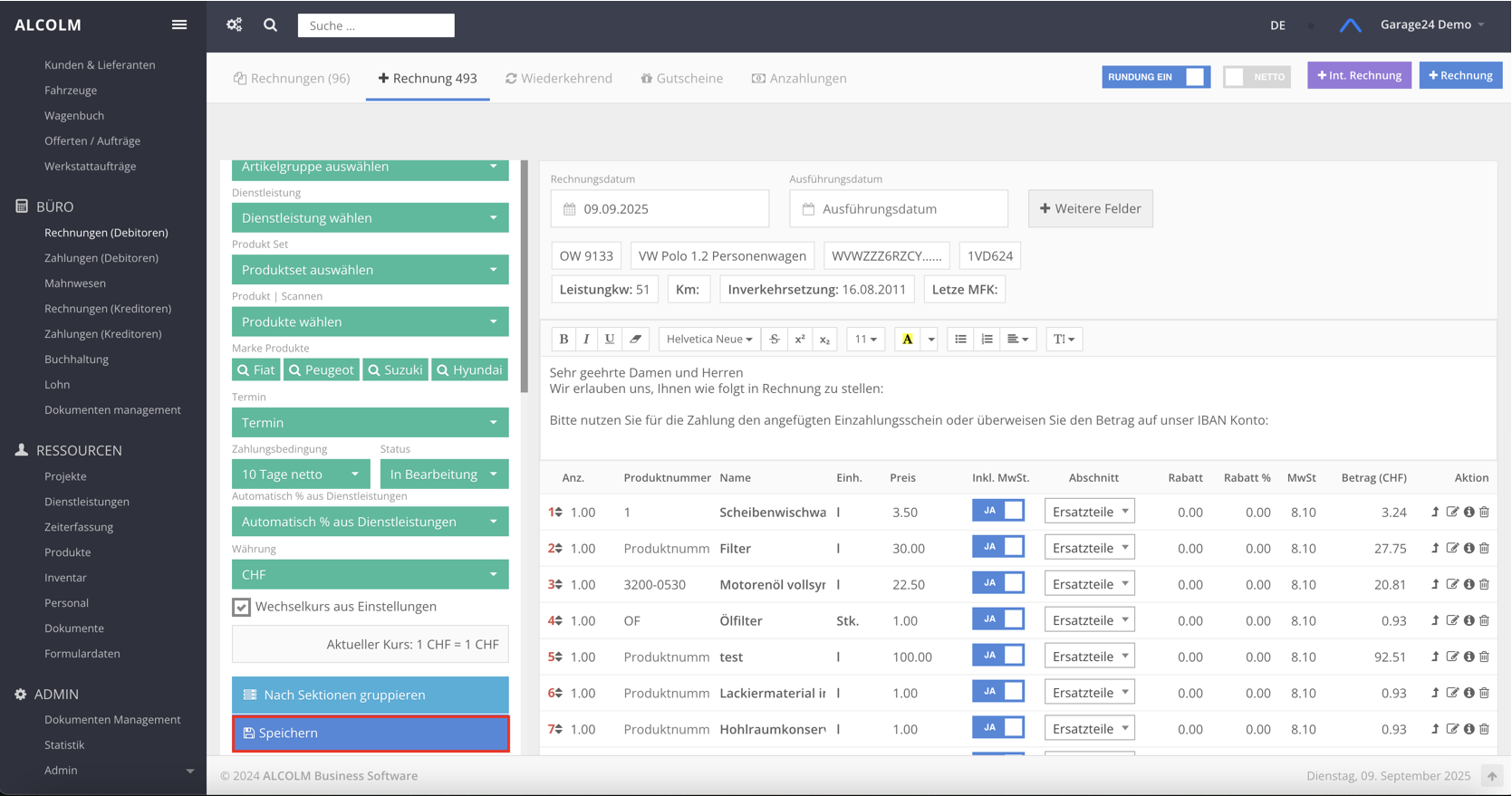Apply bold formatting in editor

tap(563, 339)
